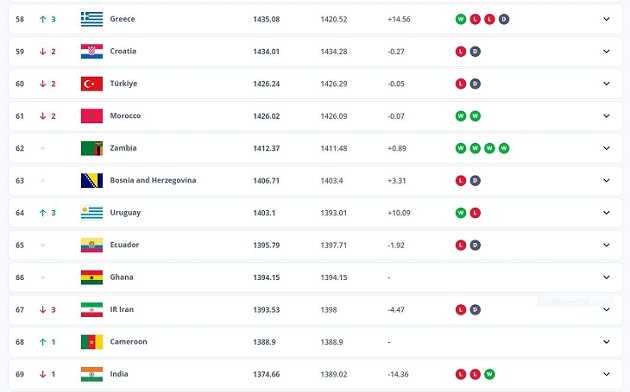This screenshot has width=630, height=392.
Task: Click Greece's green W result badge
Action: pos(461,19)
